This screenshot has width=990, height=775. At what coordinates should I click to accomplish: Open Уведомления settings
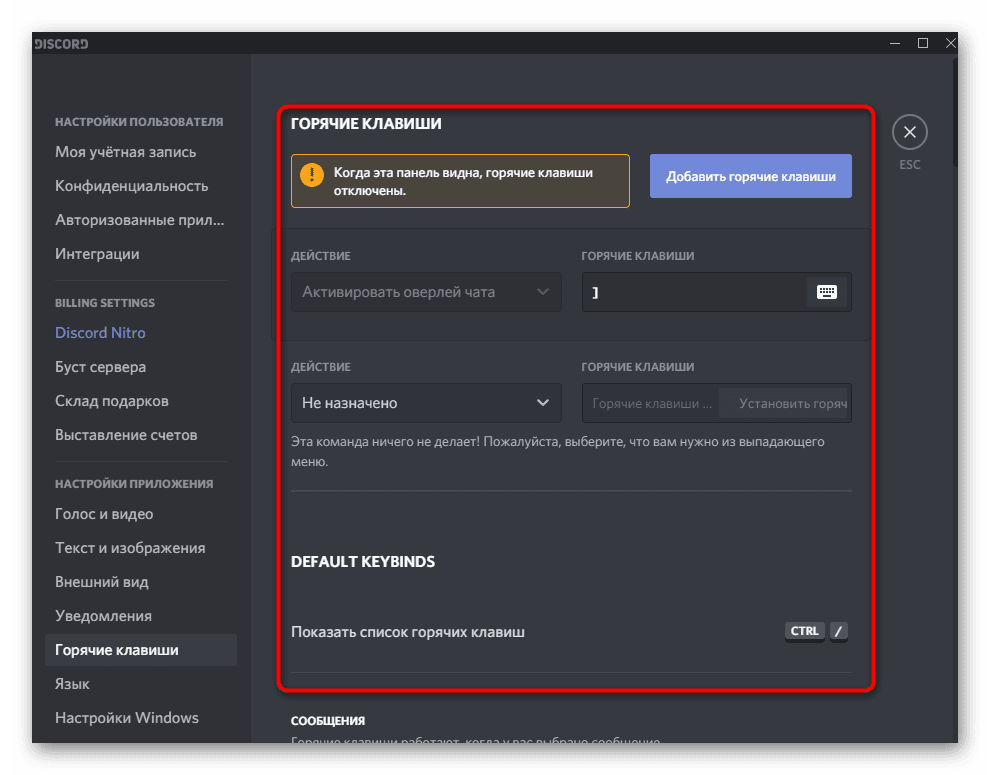click(104, 616)
